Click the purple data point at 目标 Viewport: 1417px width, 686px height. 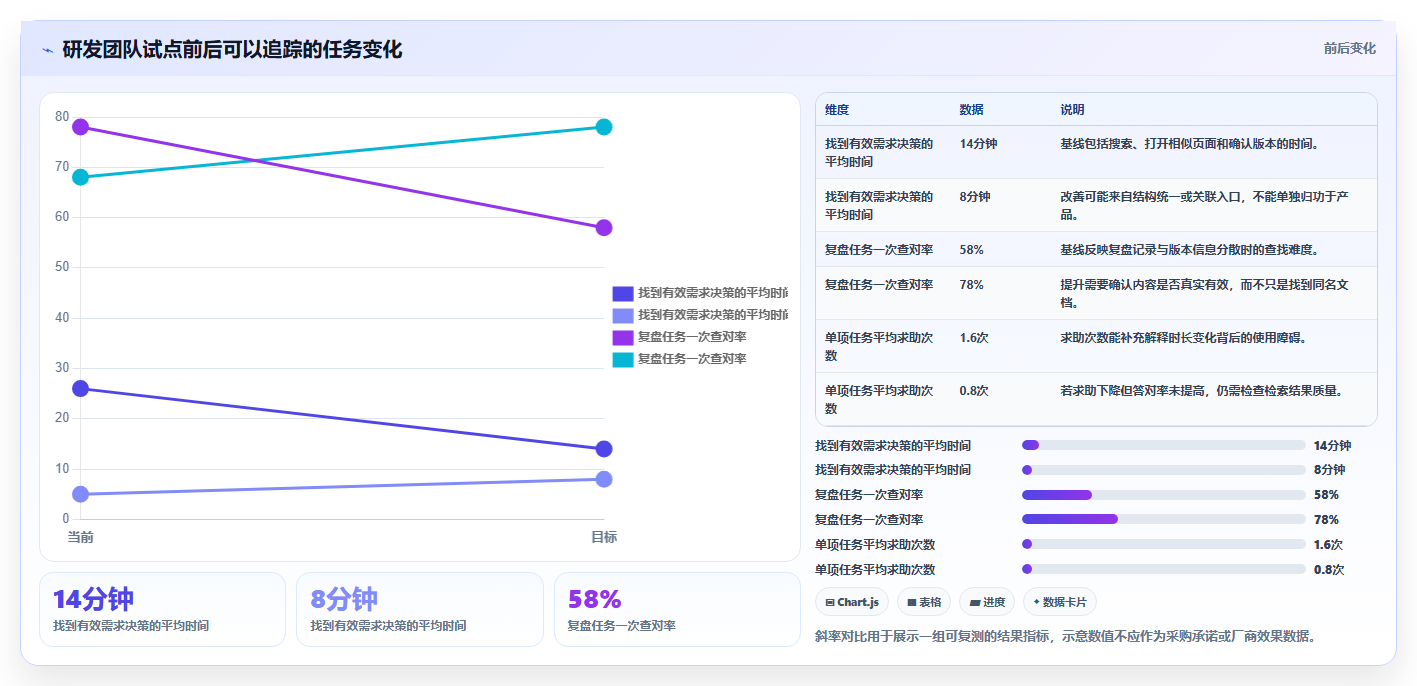(604, 228)
